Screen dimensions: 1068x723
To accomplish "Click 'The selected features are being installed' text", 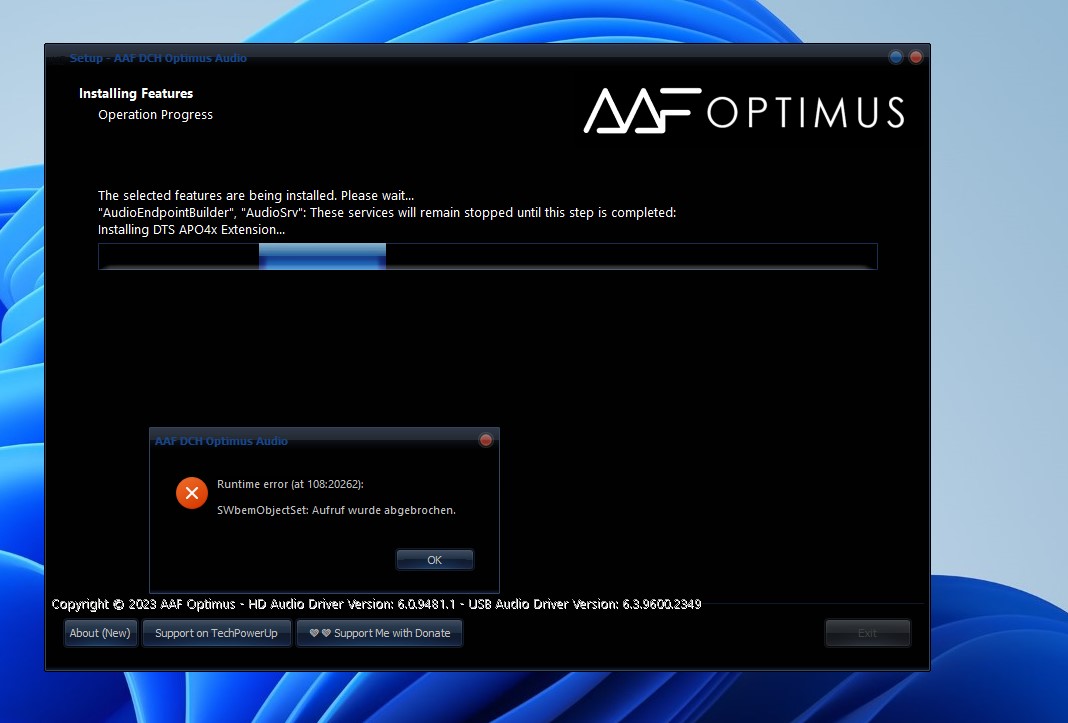I will click(256, 196).
